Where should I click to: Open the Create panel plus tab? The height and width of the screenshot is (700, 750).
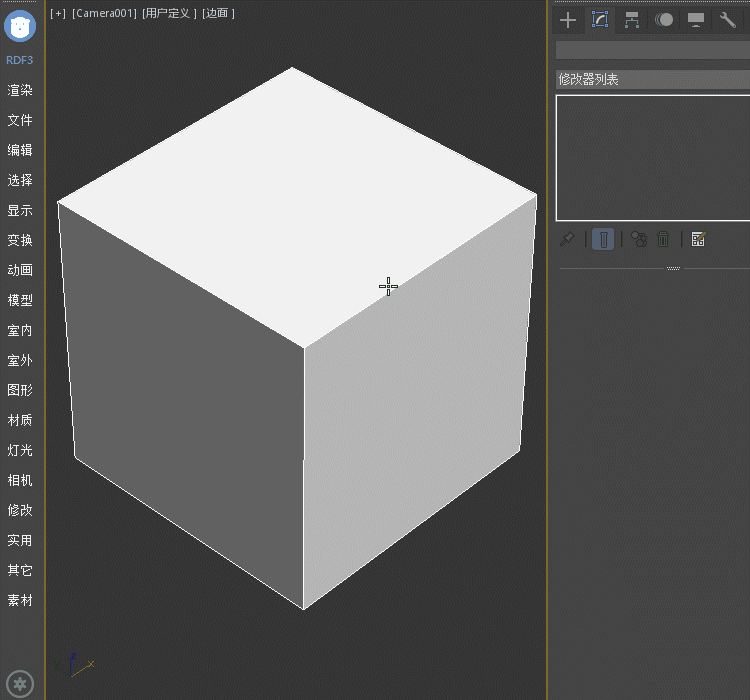pos(568,20)
